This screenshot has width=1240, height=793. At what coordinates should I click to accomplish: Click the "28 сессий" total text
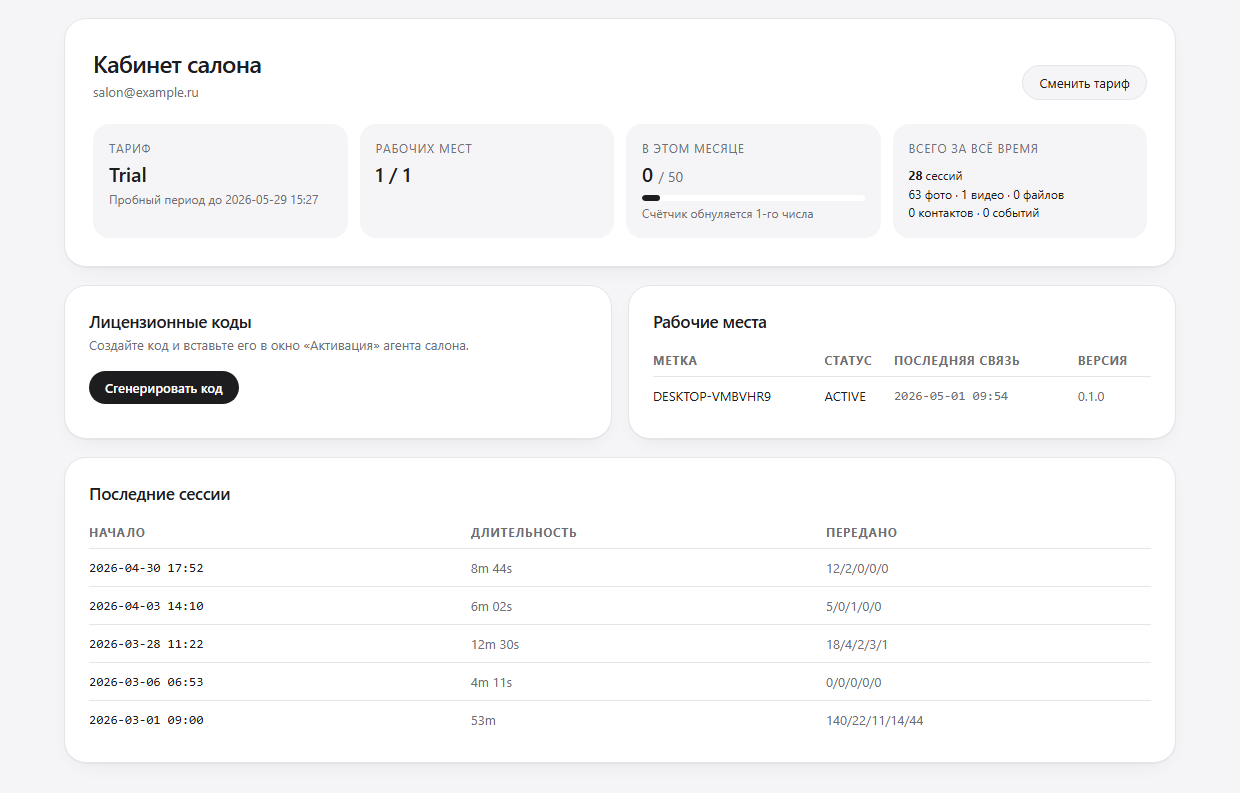pos(936,176)
